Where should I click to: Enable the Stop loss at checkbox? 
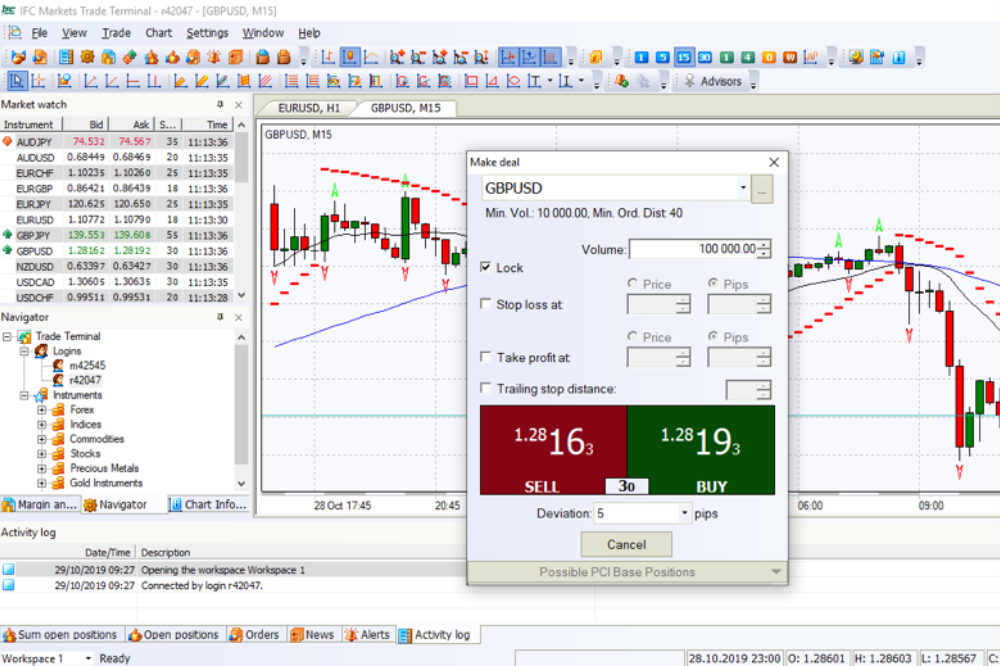tap(486, 304)
